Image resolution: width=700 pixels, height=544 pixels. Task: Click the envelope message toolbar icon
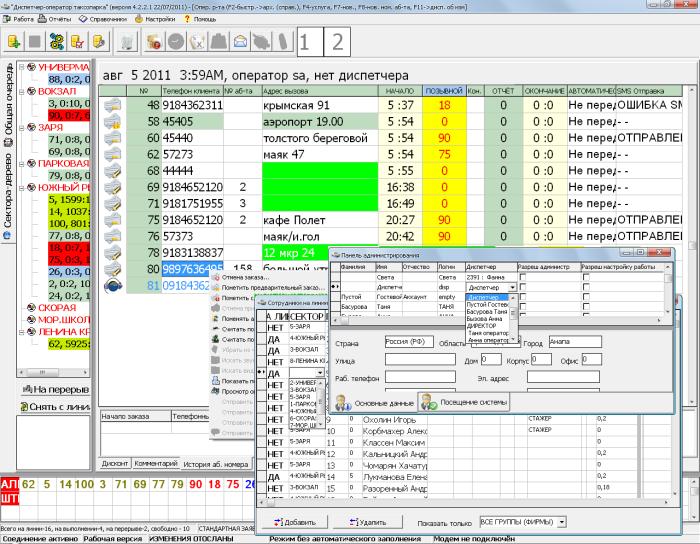tap(241, 42)
